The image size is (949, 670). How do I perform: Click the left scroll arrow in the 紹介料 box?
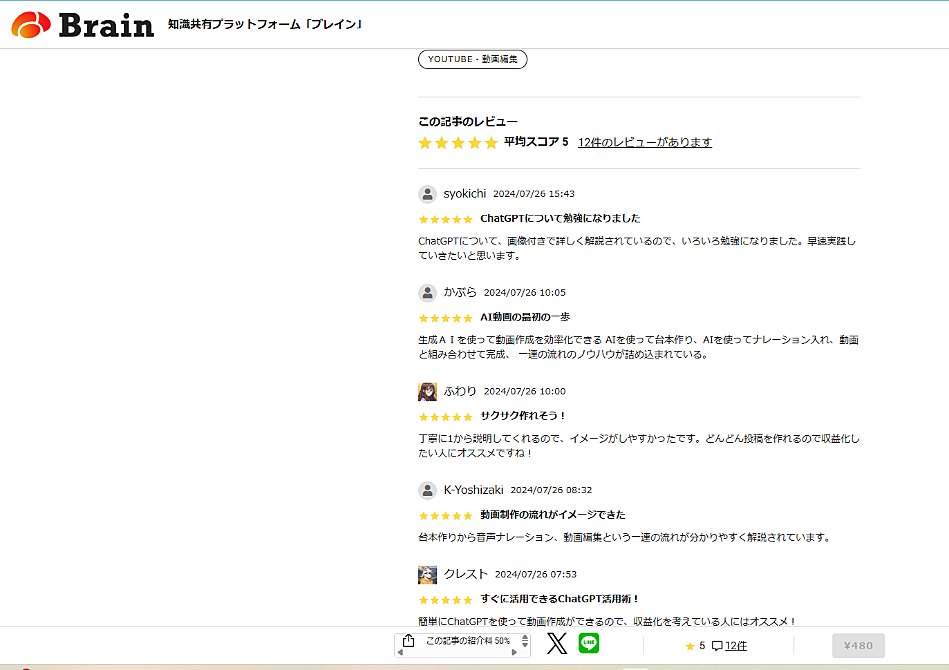(x=399, y=652)
